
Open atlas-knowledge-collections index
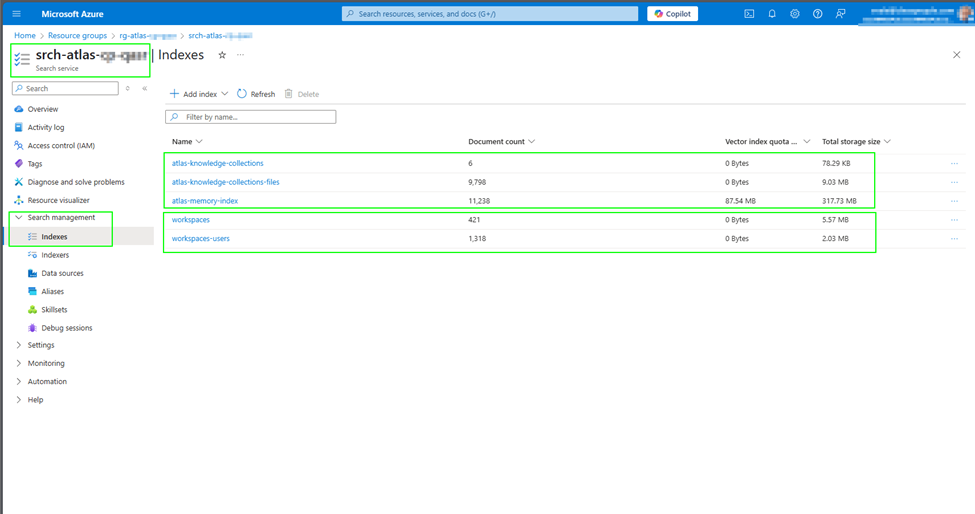click(x=218, y=163)
